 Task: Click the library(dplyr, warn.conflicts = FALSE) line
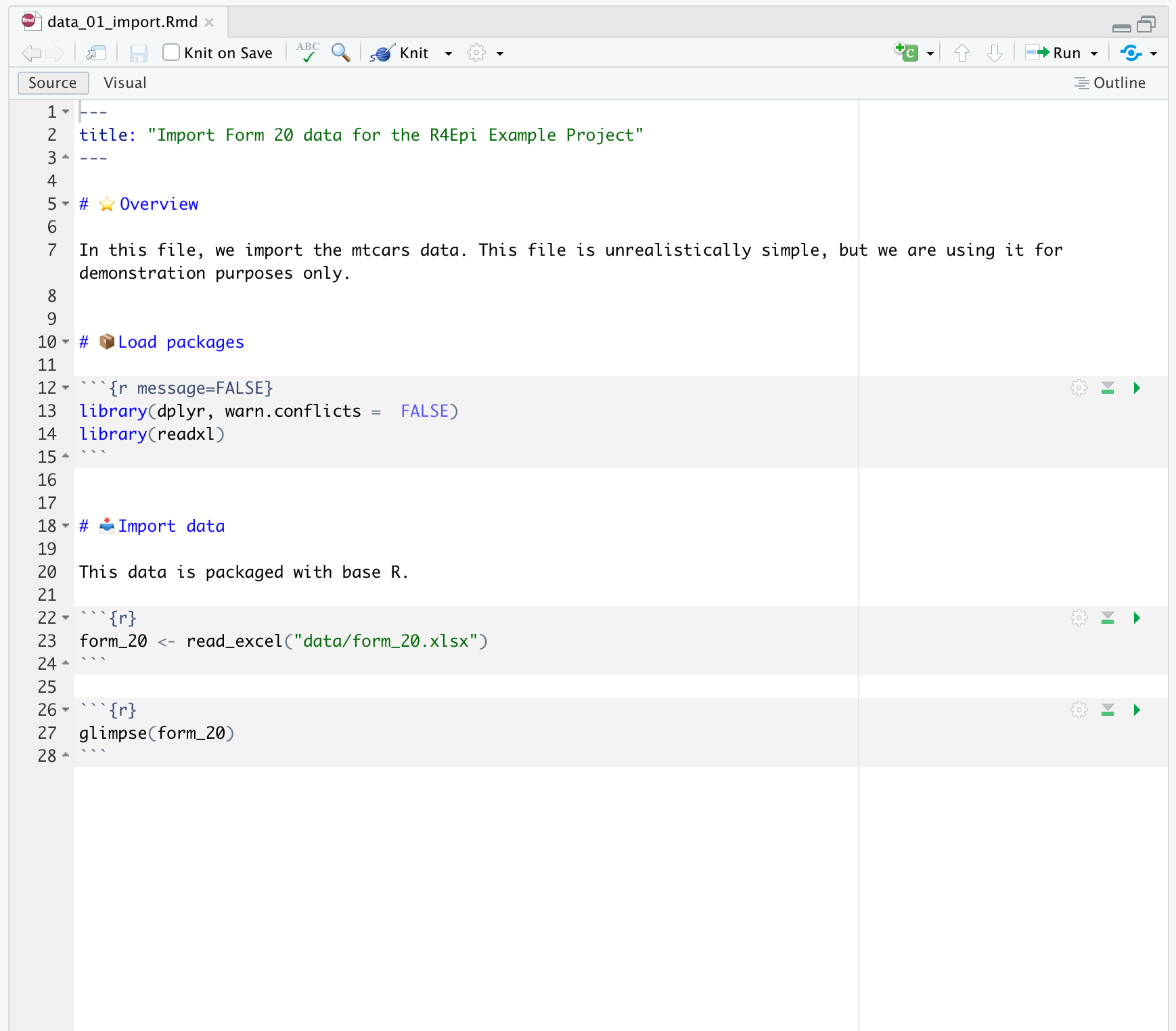coord(269,411)
